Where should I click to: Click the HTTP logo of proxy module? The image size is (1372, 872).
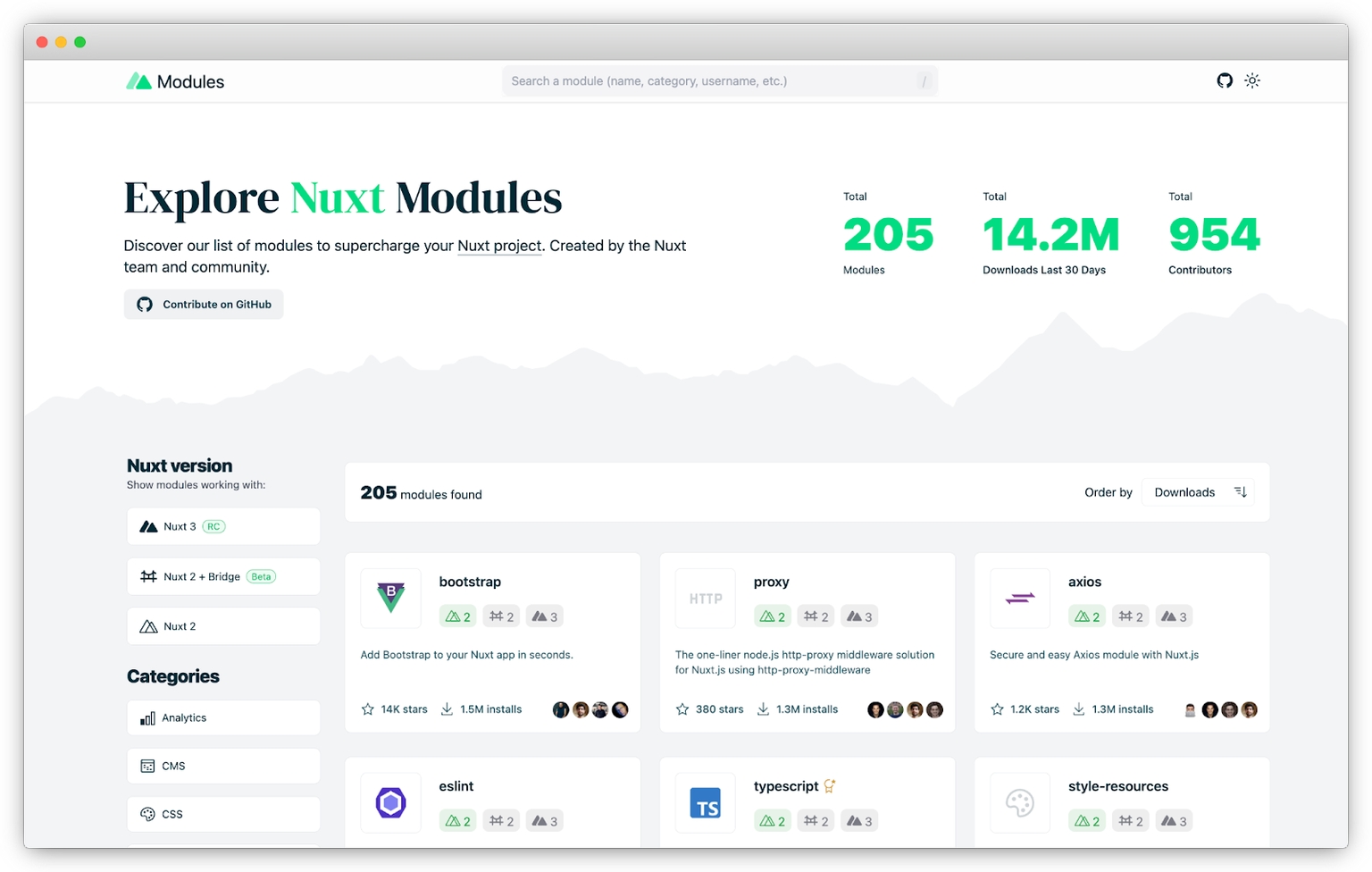pyautogui.click(x=706, y=598)
